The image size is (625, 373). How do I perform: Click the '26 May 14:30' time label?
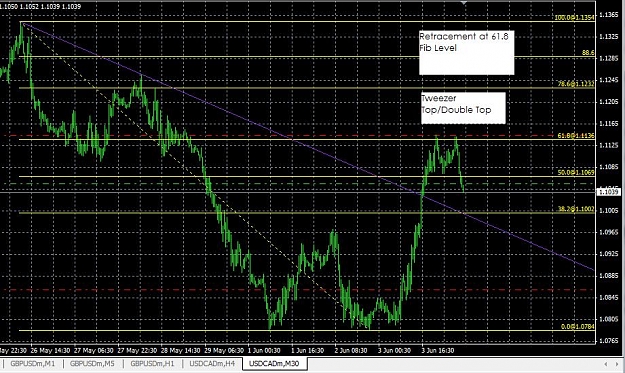pos(50,351)
